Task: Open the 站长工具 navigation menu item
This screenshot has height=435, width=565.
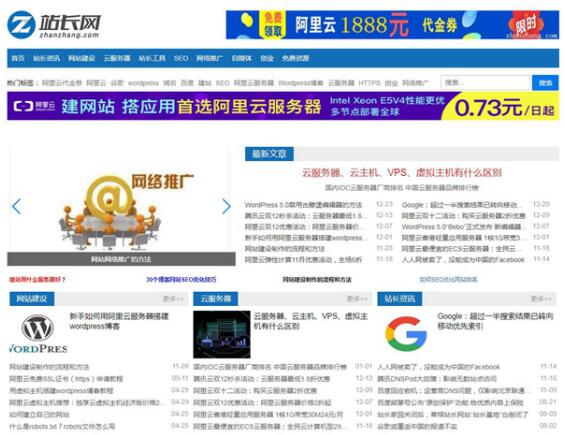Action: [x=152, y=58]
